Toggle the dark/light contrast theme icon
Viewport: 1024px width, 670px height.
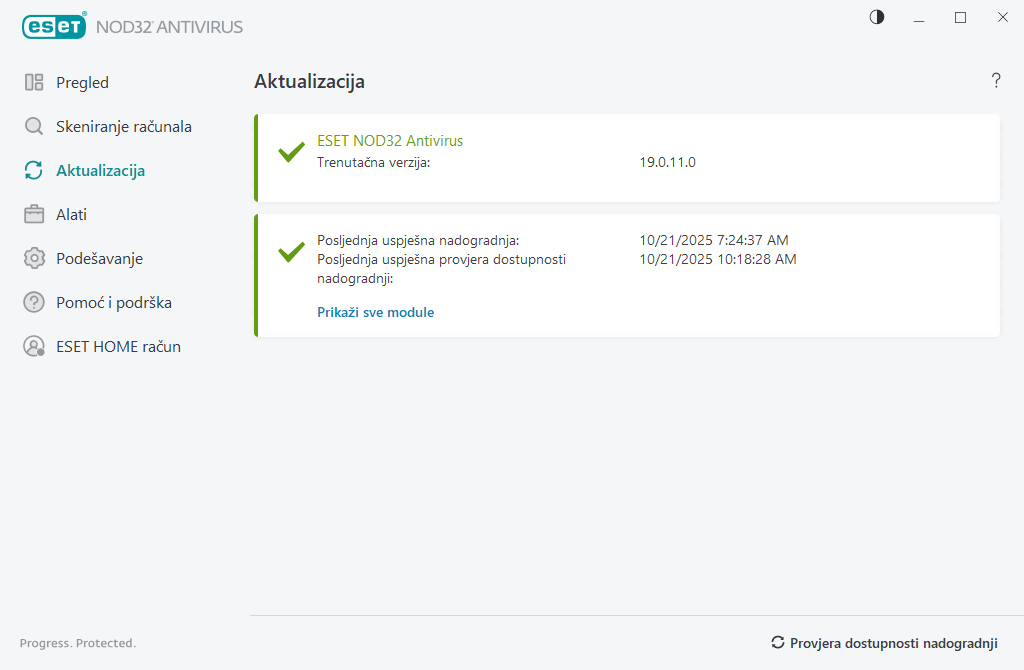point(877,17)
